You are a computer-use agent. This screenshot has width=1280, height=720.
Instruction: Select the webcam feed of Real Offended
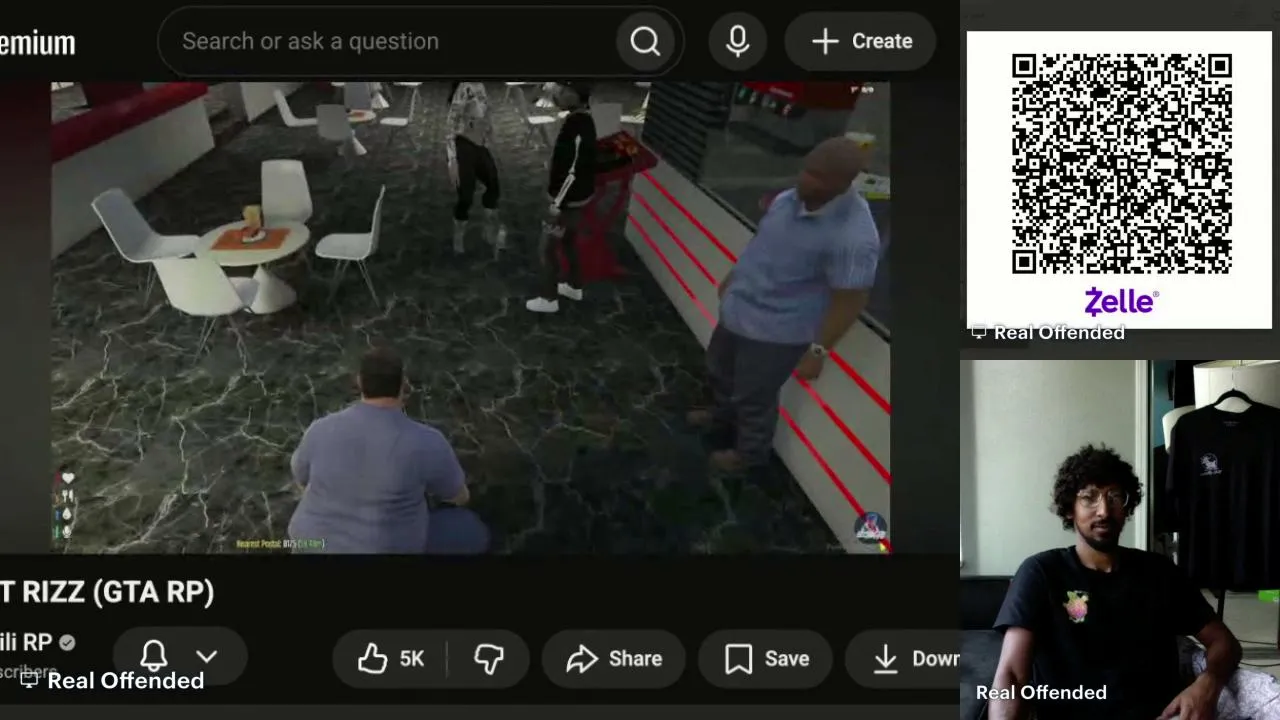pos(1120,540)
